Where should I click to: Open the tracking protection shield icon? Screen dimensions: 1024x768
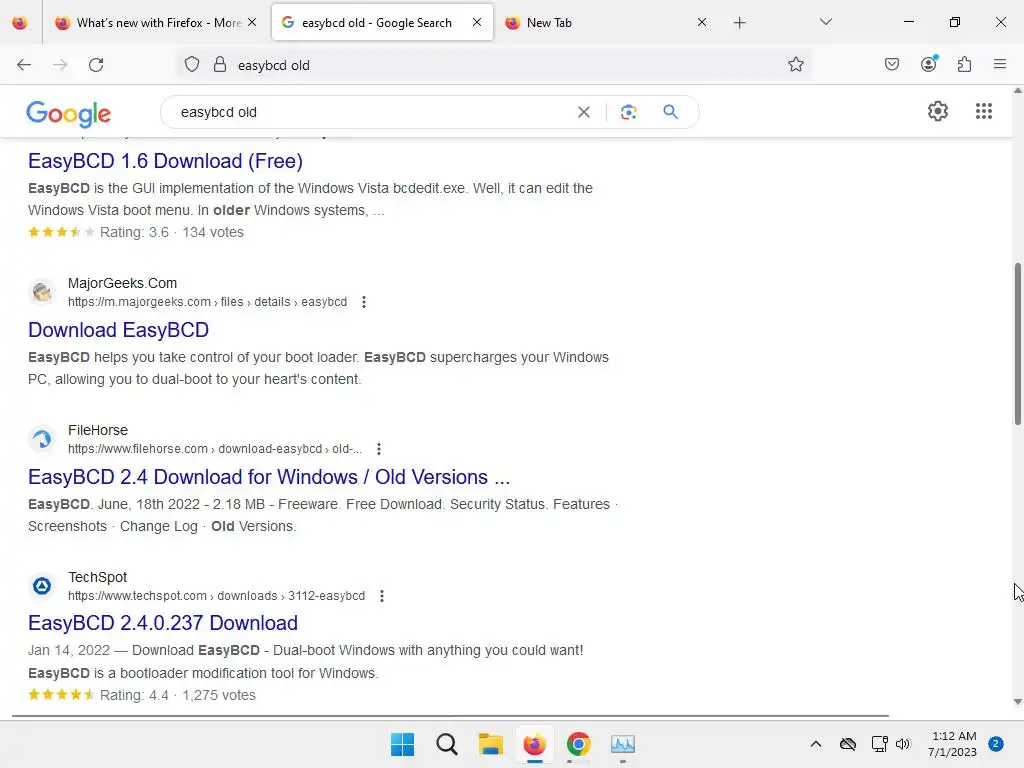[x=191, y=65]
